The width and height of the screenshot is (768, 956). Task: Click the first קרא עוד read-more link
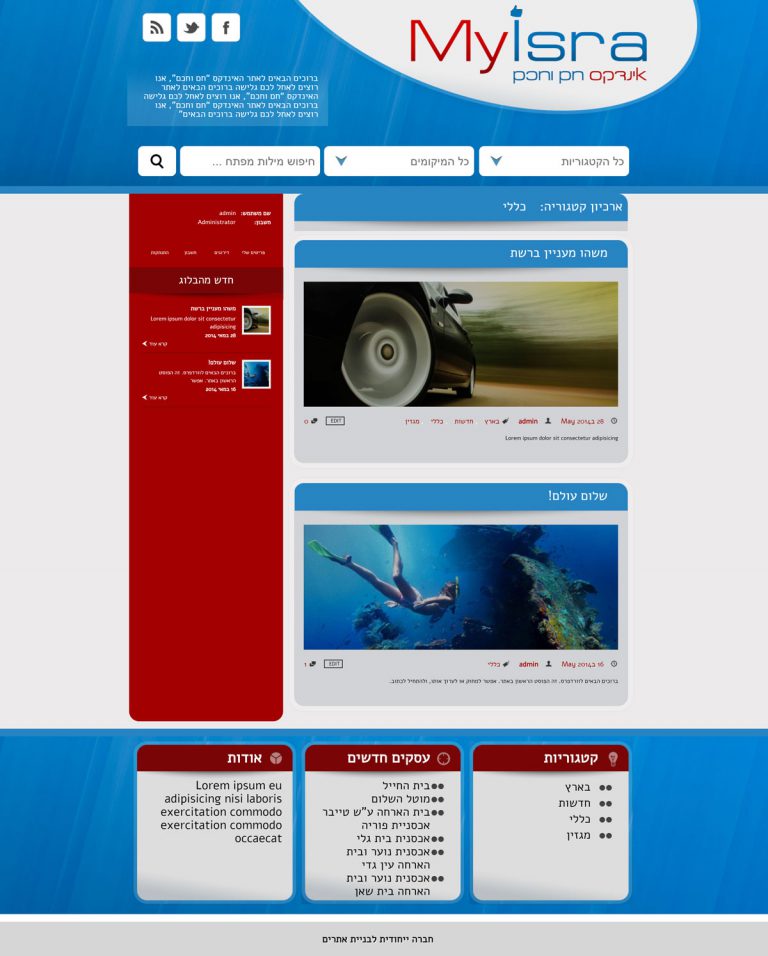(158, 344)
